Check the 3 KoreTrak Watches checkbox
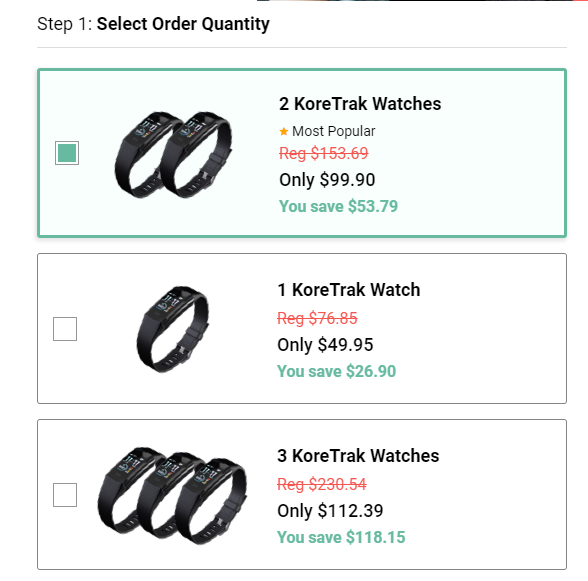This screenshot has width=588, height=581. coord(65,495)
